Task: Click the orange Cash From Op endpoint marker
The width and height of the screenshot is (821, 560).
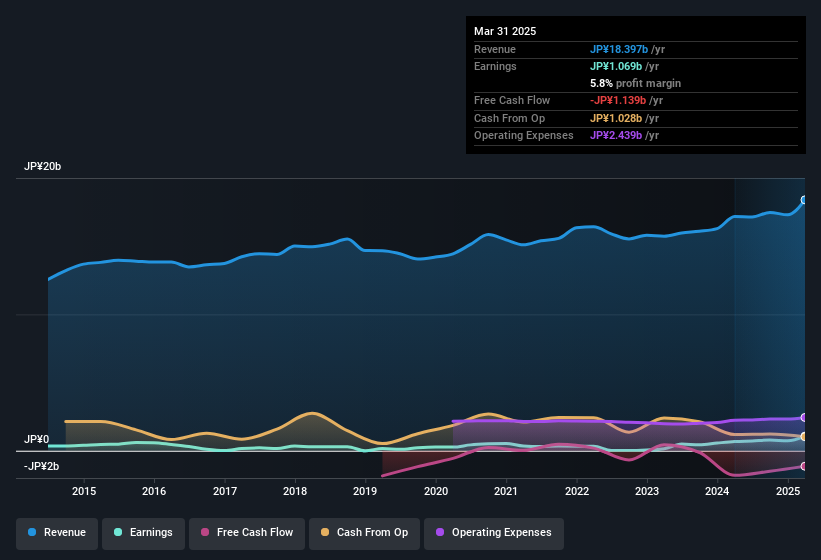Action: click(804, 436)
